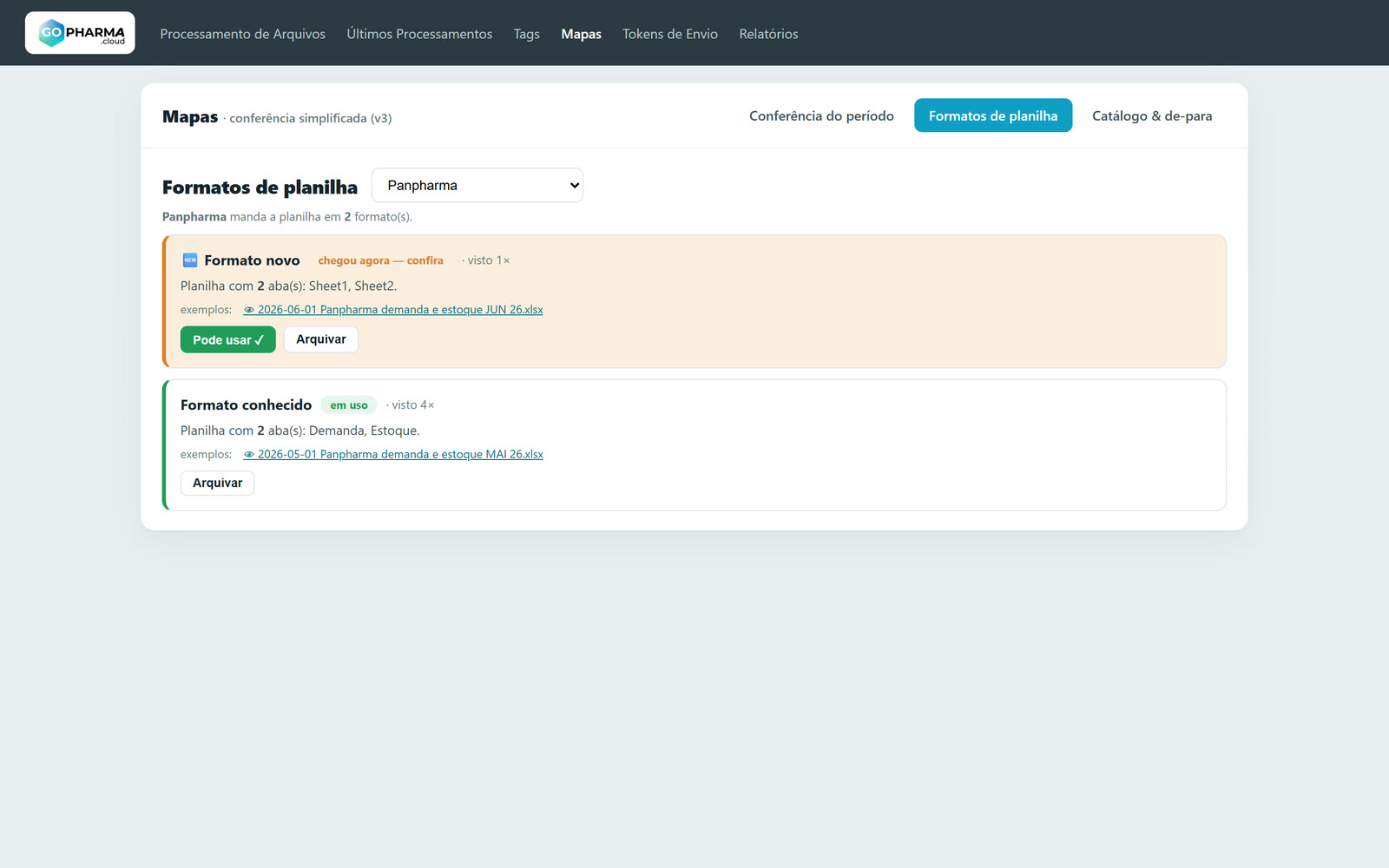Go to Últimos Processamentos
The height and width of the screenshot is (868, 1389).
tap(419, 34)
